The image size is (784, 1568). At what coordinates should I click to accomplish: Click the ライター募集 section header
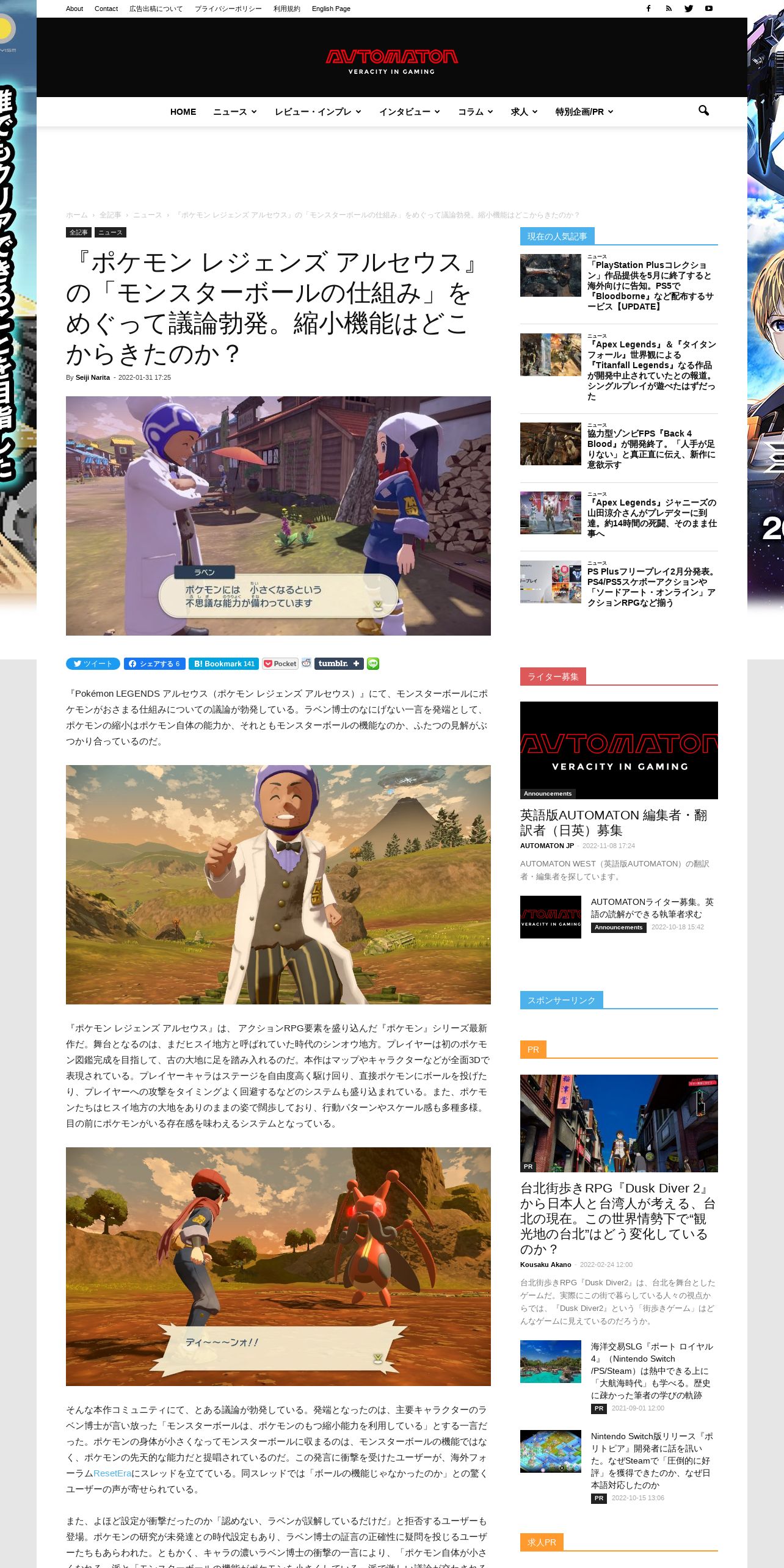pyautogui.click(x=553, y=677)
